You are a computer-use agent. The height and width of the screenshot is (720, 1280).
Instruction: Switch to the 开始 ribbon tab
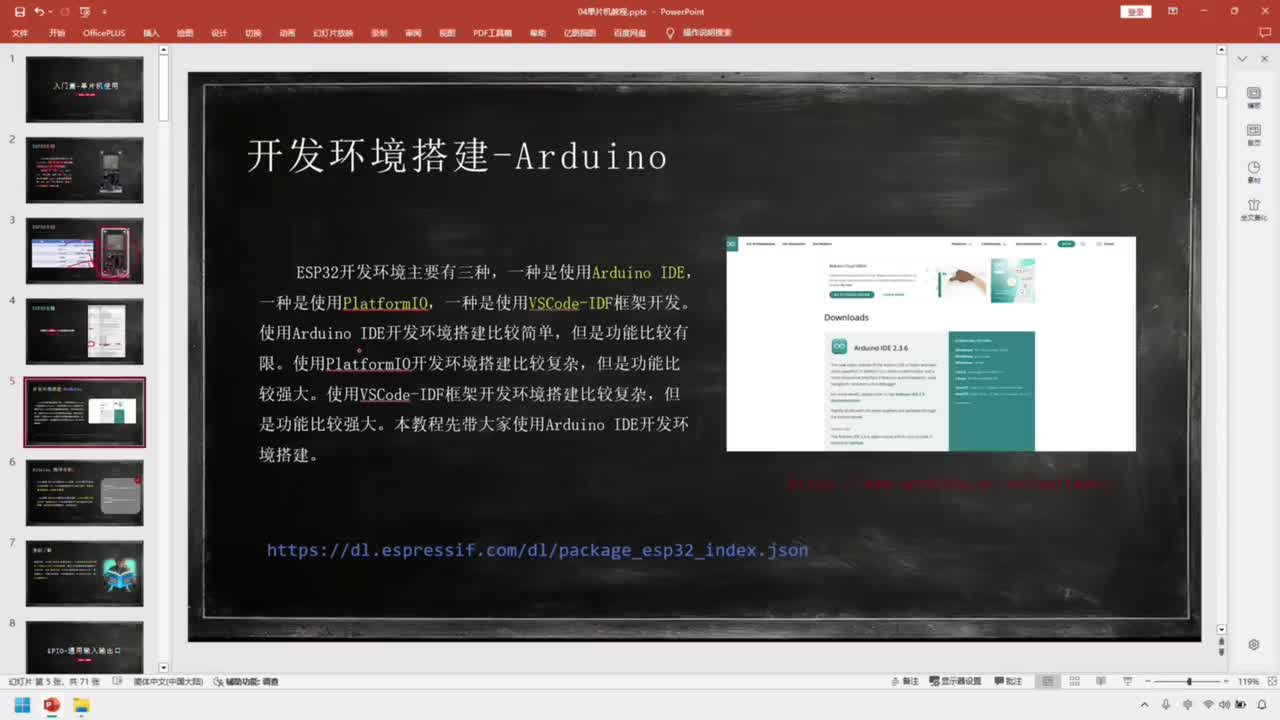[57, 33]
